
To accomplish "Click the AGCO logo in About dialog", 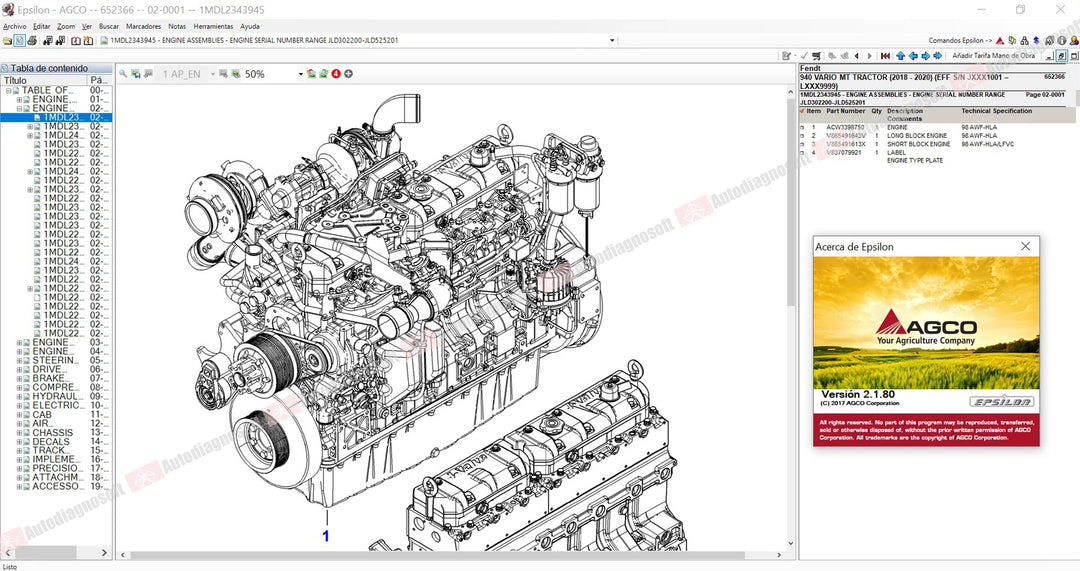I will [x=926, y=326].
